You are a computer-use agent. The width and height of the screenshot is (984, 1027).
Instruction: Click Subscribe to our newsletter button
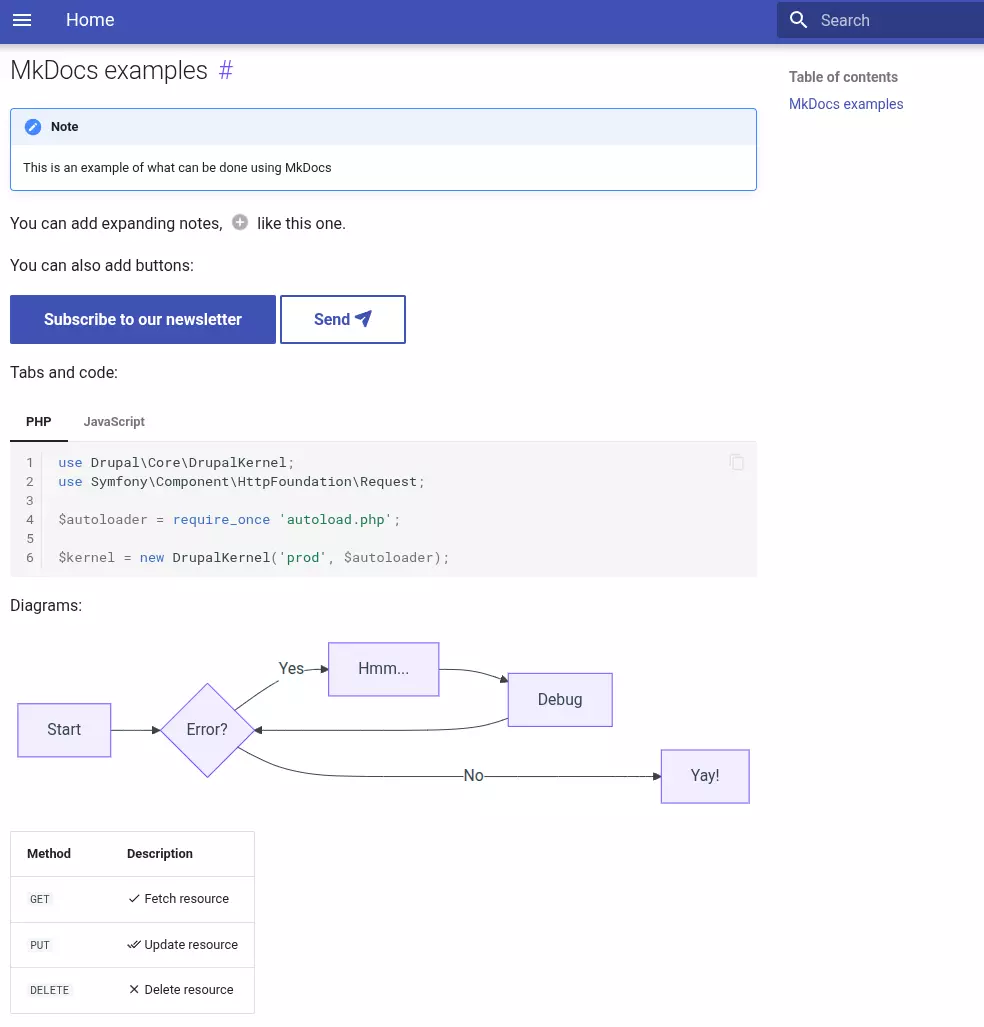(143, 319)
